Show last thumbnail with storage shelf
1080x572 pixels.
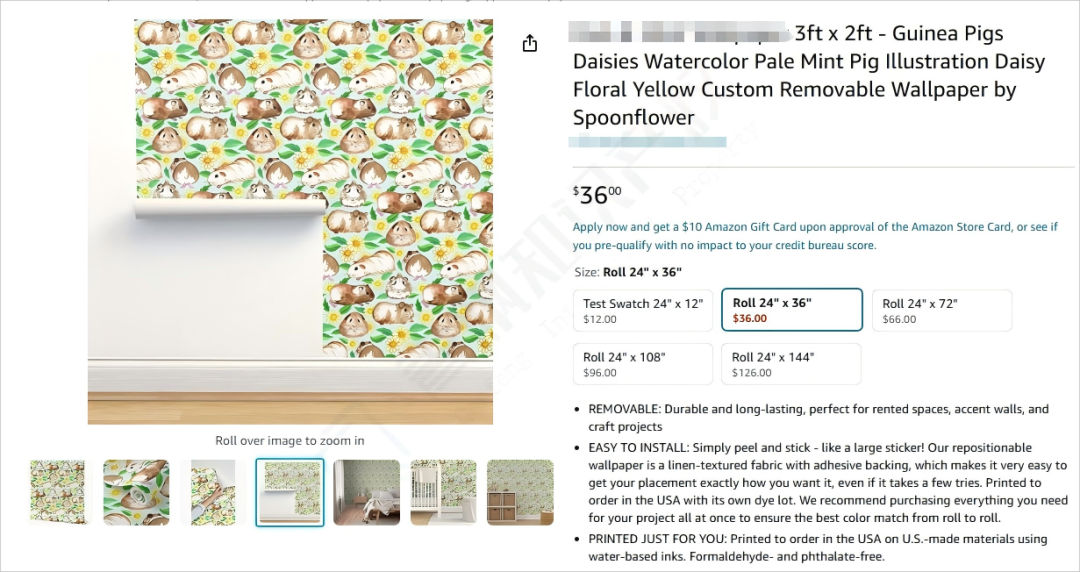520,492
